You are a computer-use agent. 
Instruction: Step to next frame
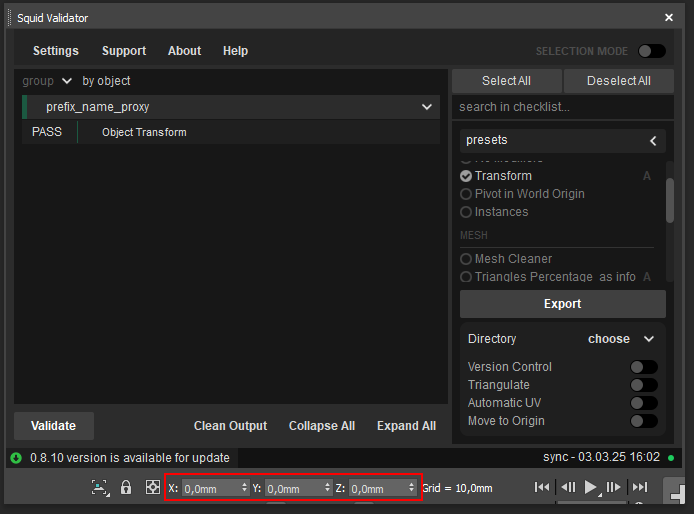[x=613, y=487]
